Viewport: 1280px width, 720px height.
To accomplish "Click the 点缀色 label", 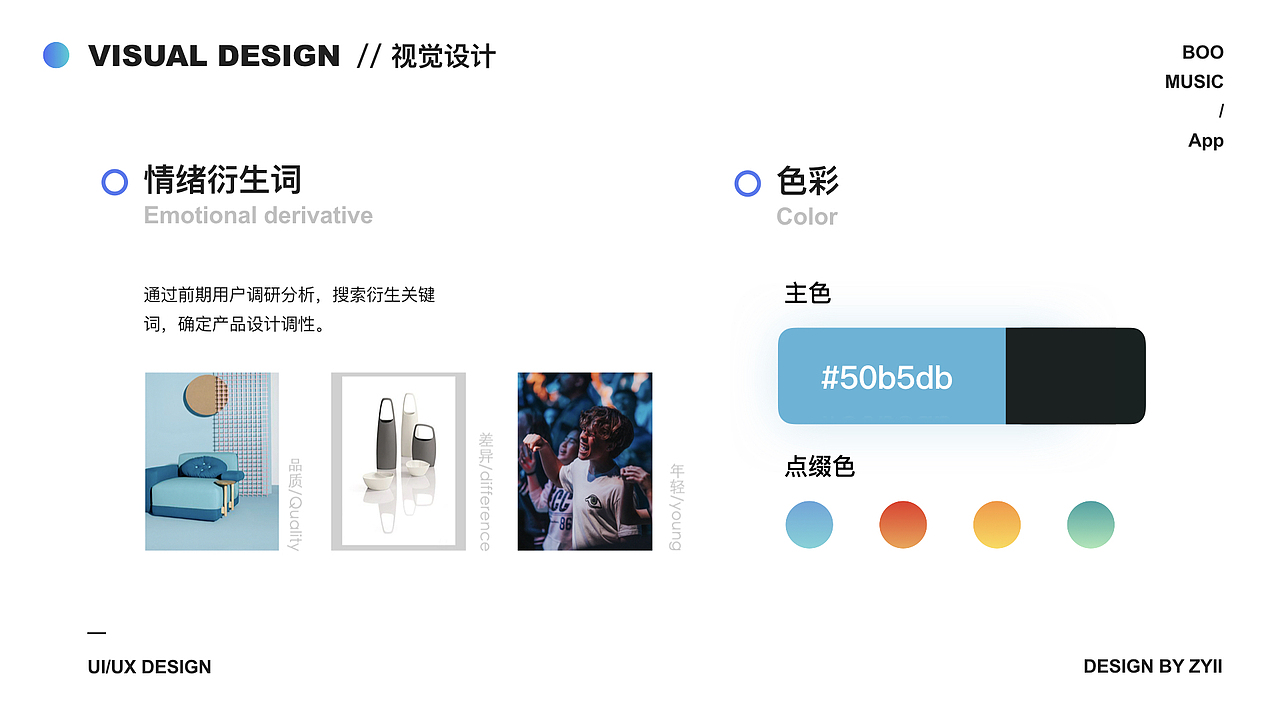I will tap(820, 467).
